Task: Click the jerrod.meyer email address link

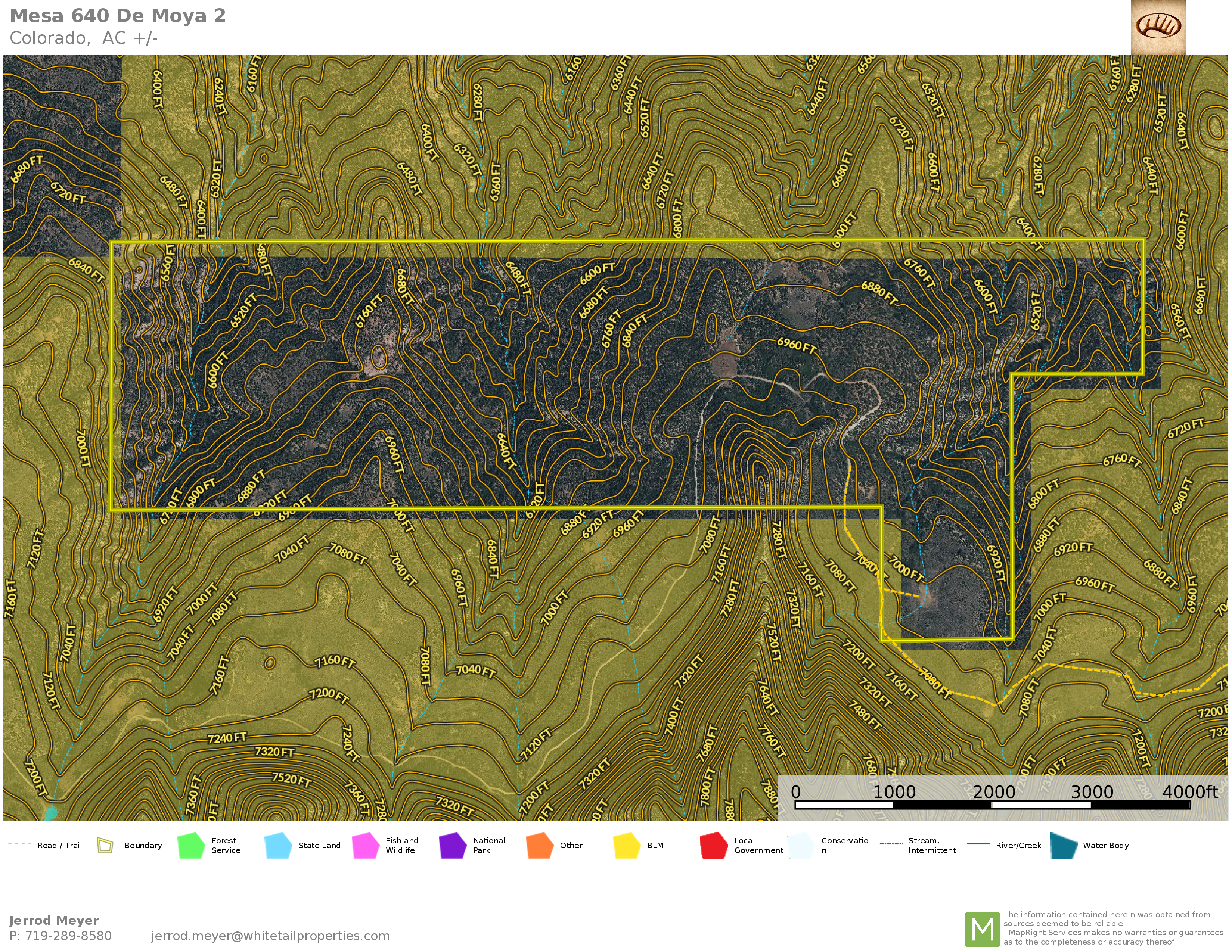Action: tap(270, 936)
